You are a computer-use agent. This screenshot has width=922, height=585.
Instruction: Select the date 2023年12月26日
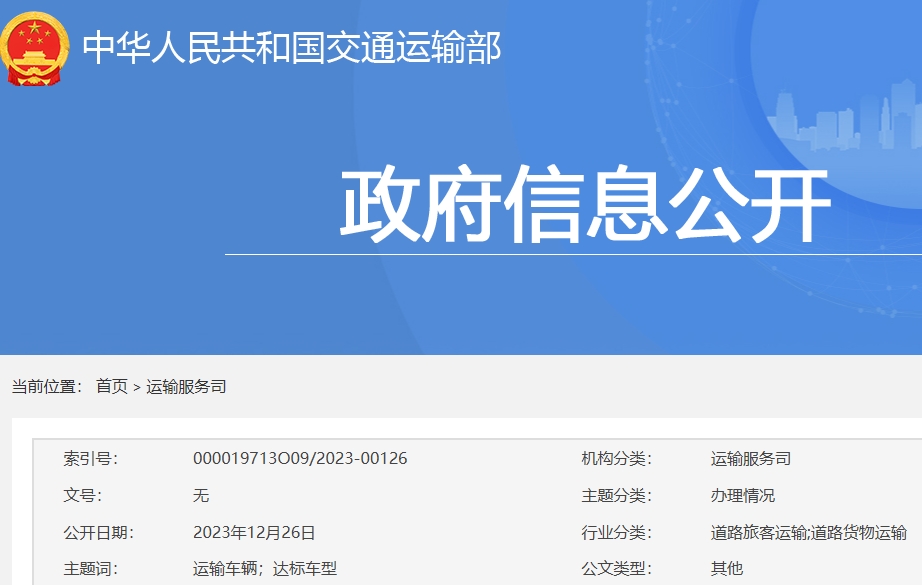pos(254,533)
